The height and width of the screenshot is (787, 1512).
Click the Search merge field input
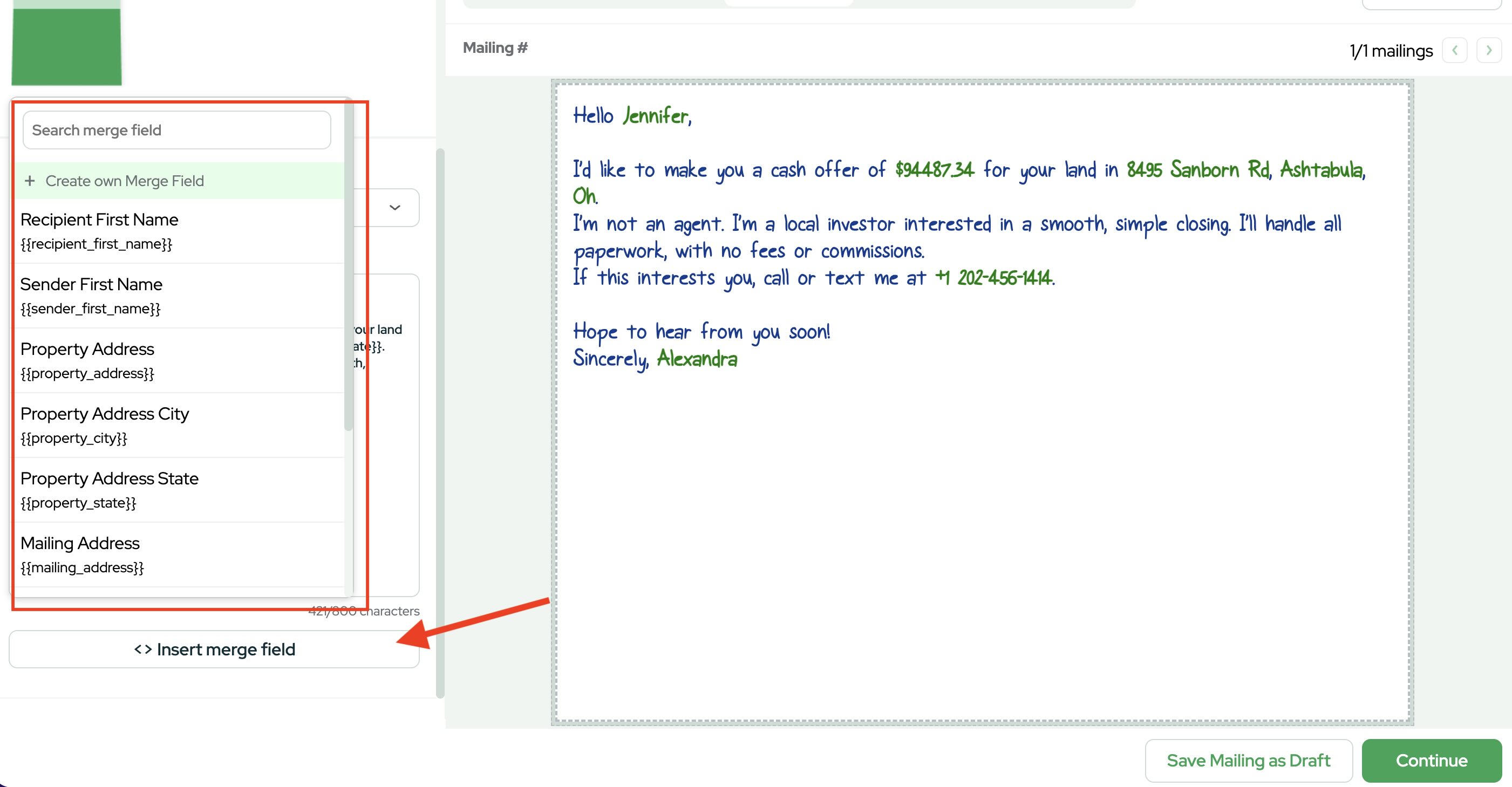176,129
